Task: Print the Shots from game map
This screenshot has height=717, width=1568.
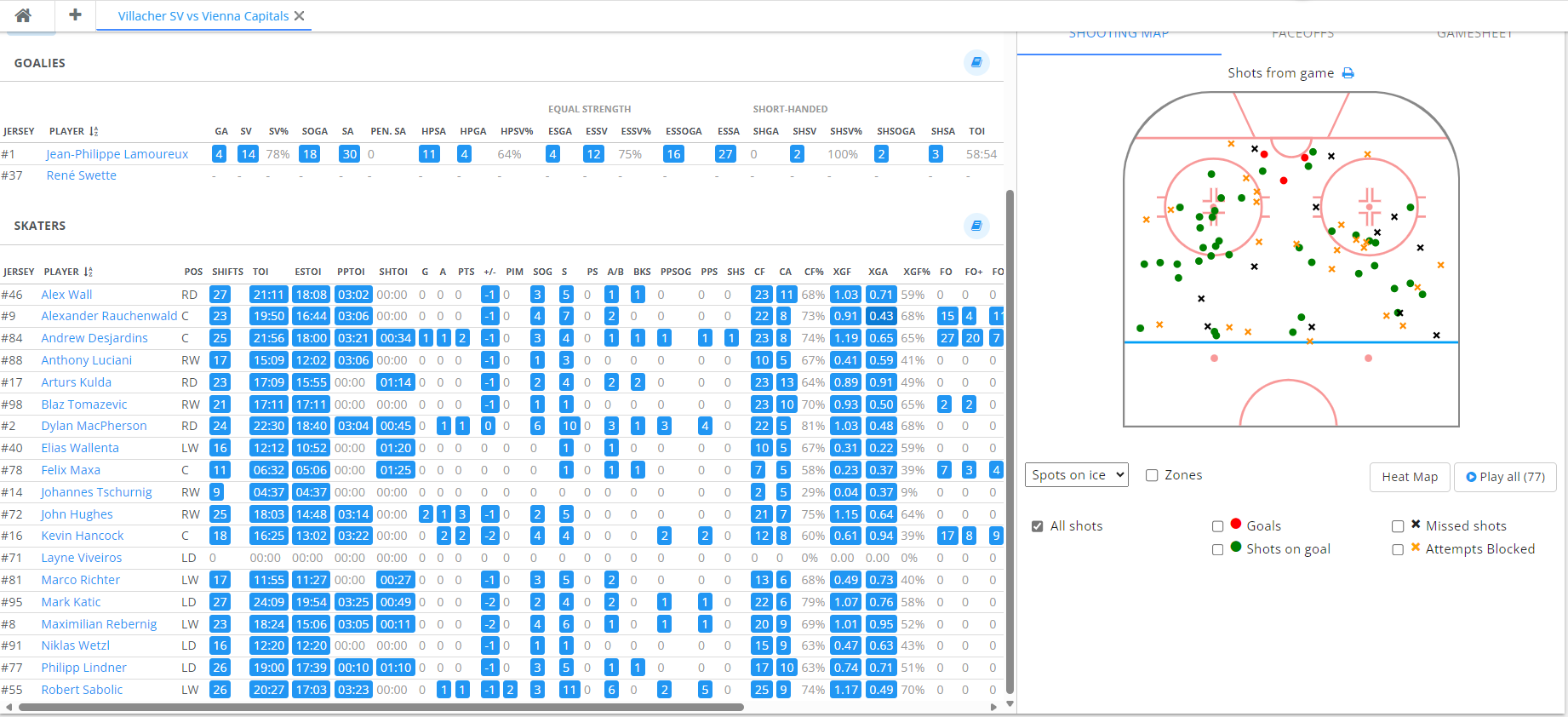Action: click(x=1348, y=73)
